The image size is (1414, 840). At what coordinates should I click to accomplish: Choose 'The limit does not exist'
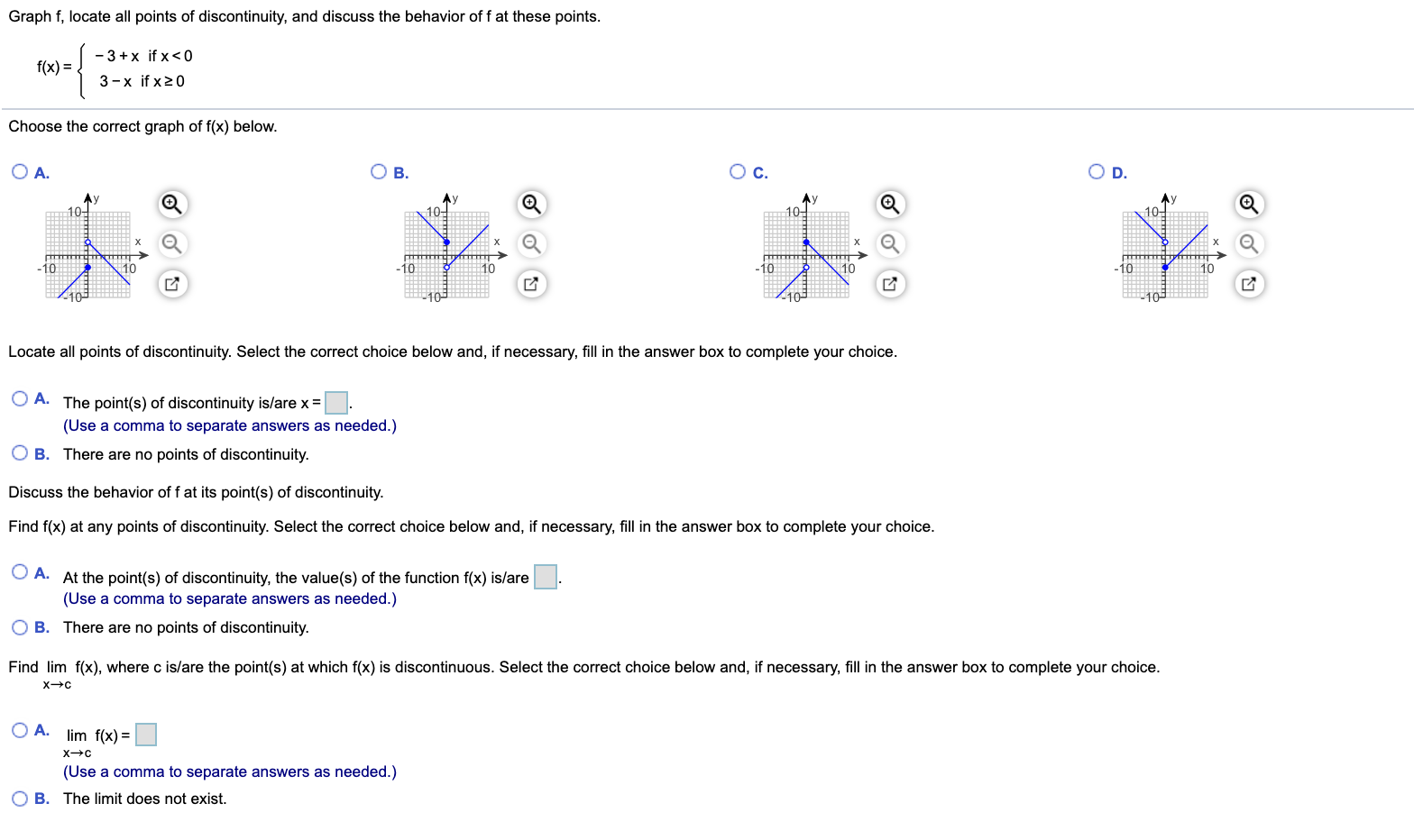pyautogui.click(x=19, y=798)
